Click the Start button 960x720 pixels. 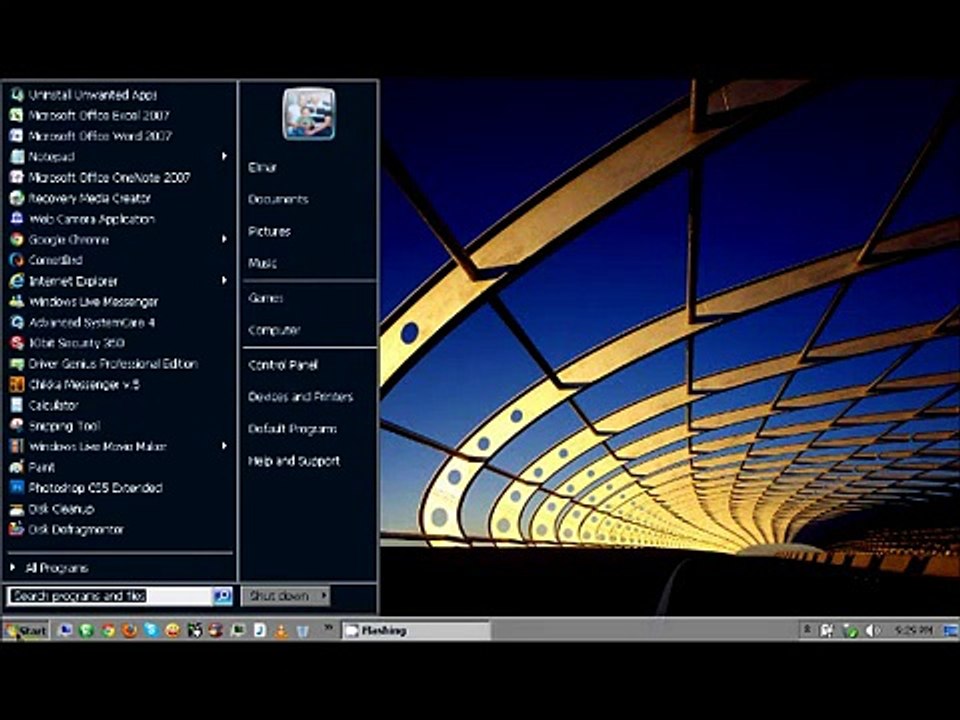[x=26, y=631]
